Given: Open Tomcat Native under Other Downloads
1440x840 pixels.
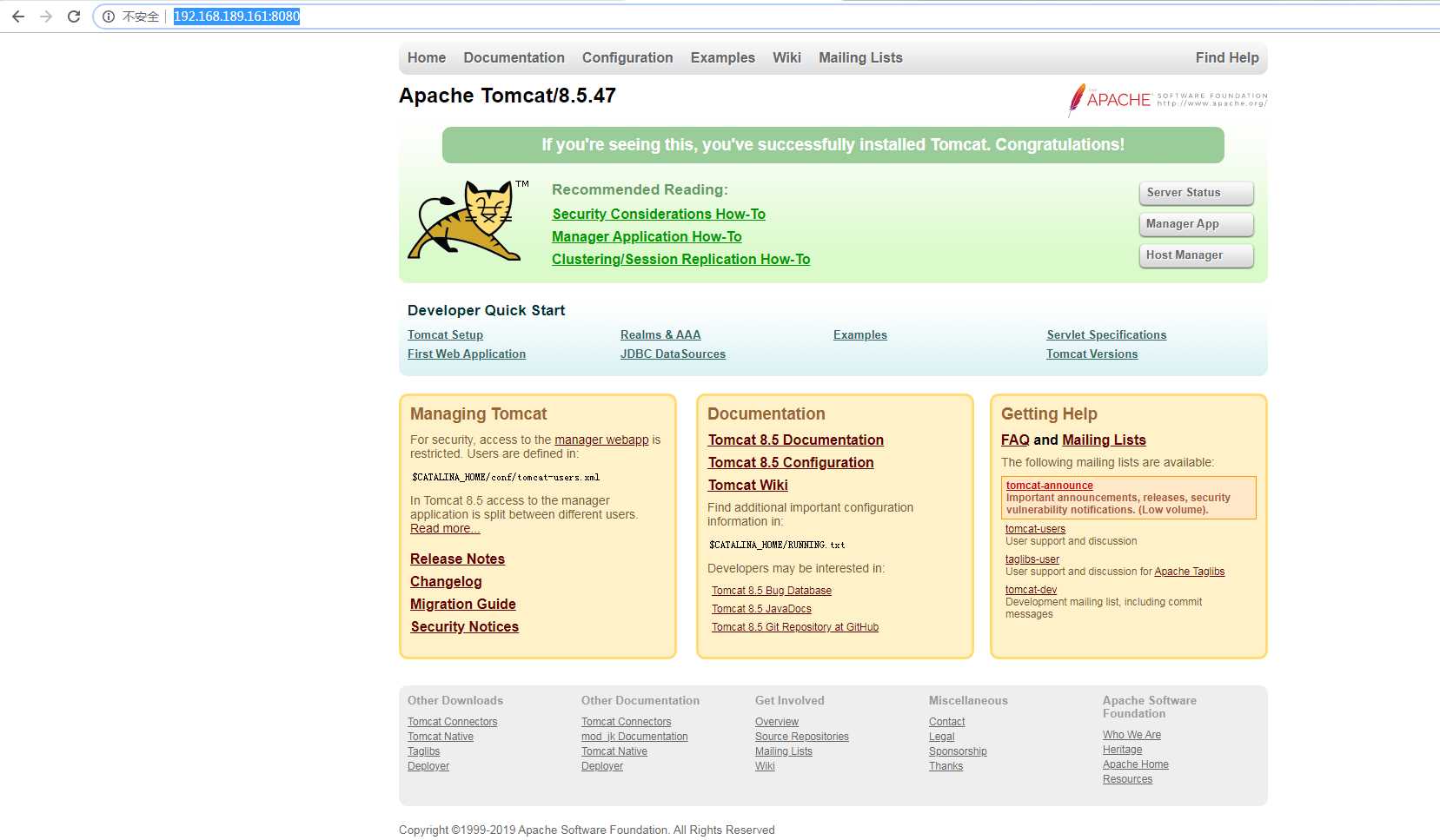Looking at the screenshot, I should click(x=441, y=737).
